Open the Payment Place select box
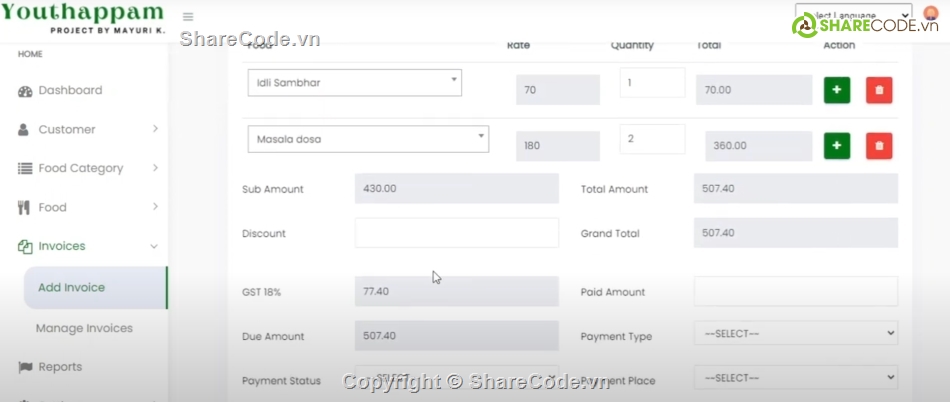This screenshot has width=950, height=402. click(x=796, y=377)
